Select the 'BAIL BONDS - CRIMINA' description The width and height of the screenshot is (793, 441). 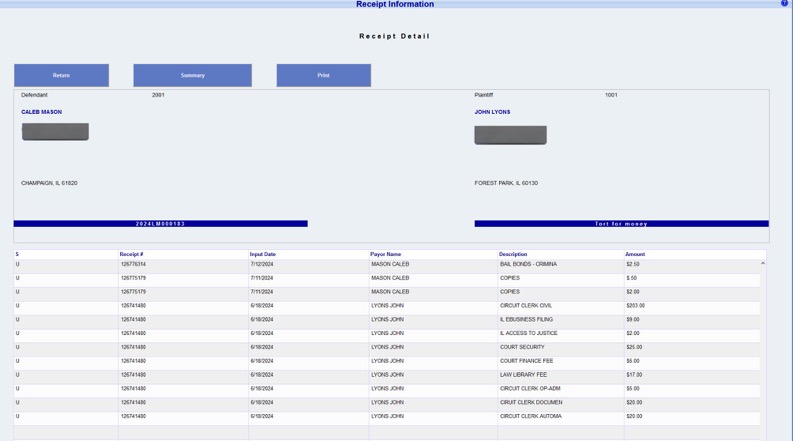click(x=528, y=264)
